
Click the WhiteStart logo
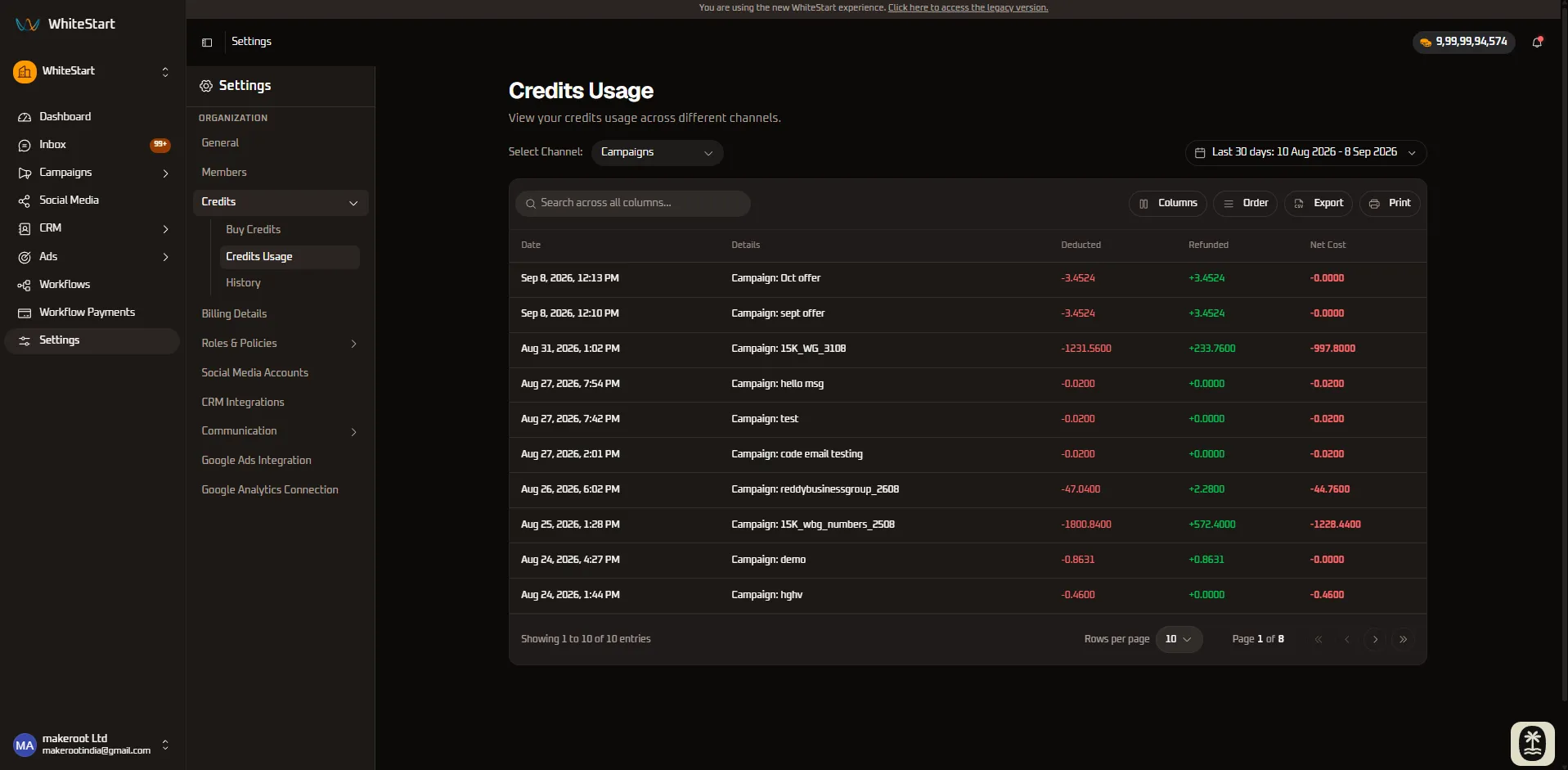[65, 24]
